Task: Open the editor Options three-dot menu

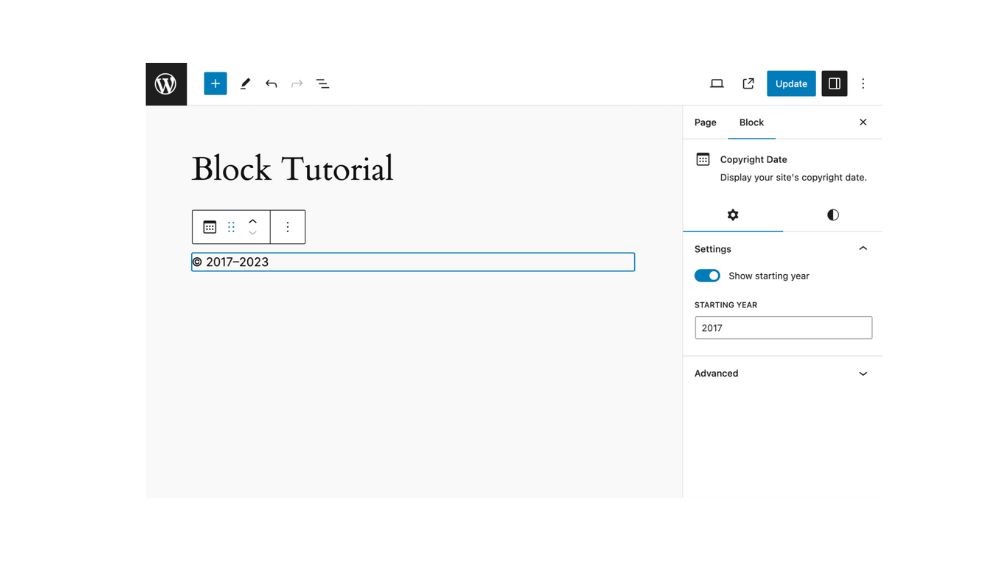Action: [x=863, y=84]
